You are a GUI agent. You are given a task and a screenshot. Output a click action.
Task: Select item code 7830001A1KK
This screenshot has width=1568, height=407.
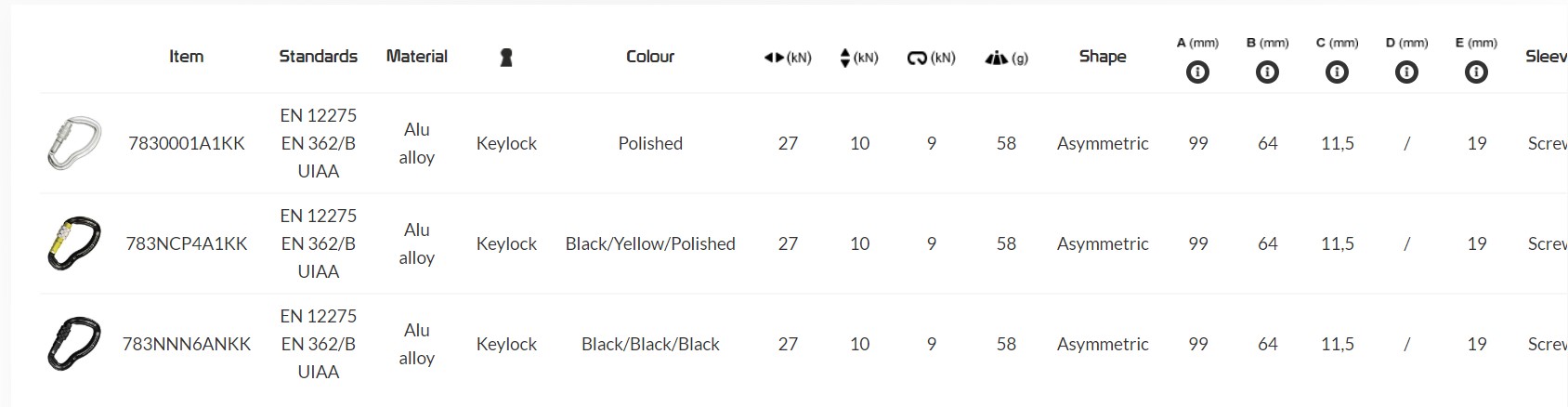coord(187,143)
